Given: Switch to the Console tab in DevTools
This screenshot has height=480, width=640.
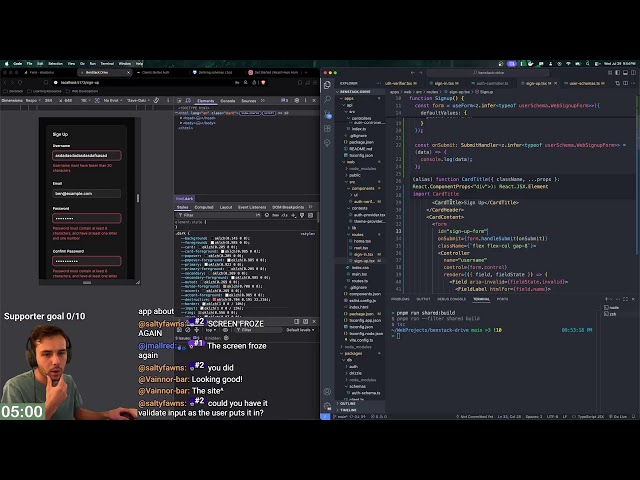Looking at the screenshot, I should 228,101.
